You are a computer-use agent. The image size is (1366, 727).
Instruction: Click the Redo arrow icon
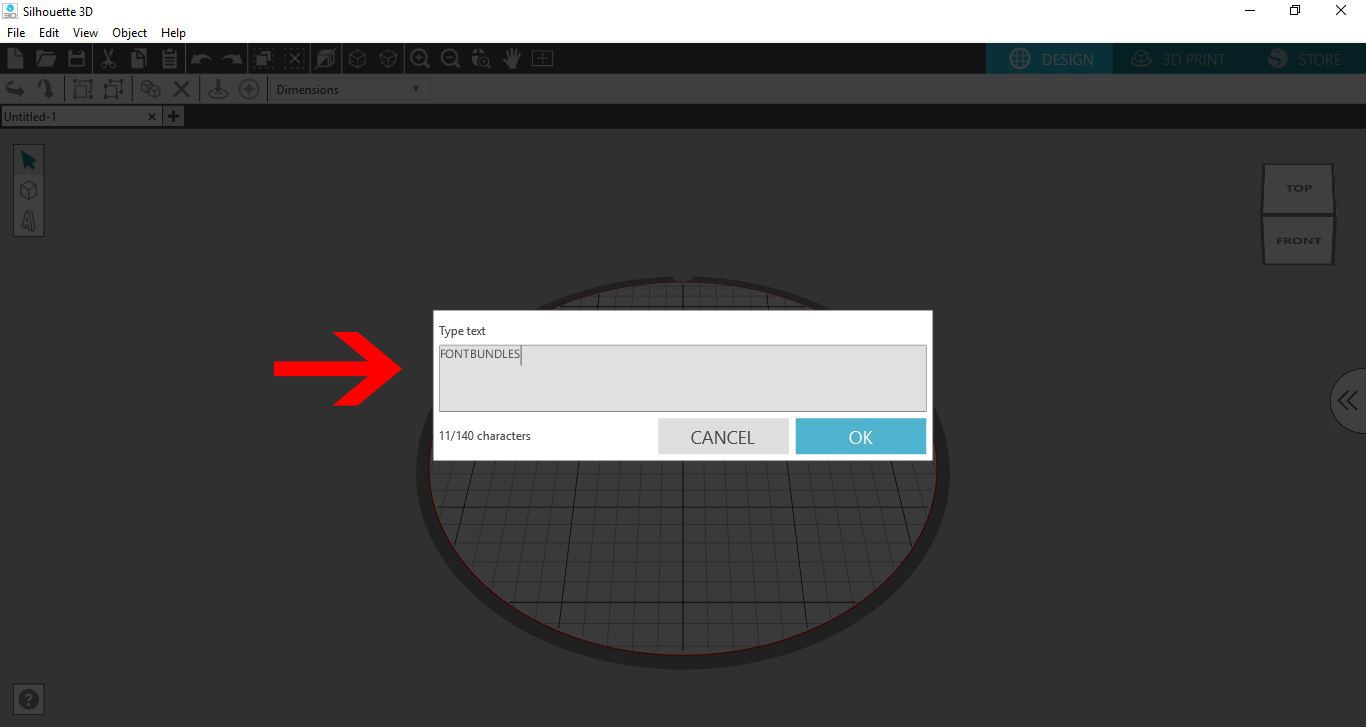pyautogui.click(x=232, y=59)
